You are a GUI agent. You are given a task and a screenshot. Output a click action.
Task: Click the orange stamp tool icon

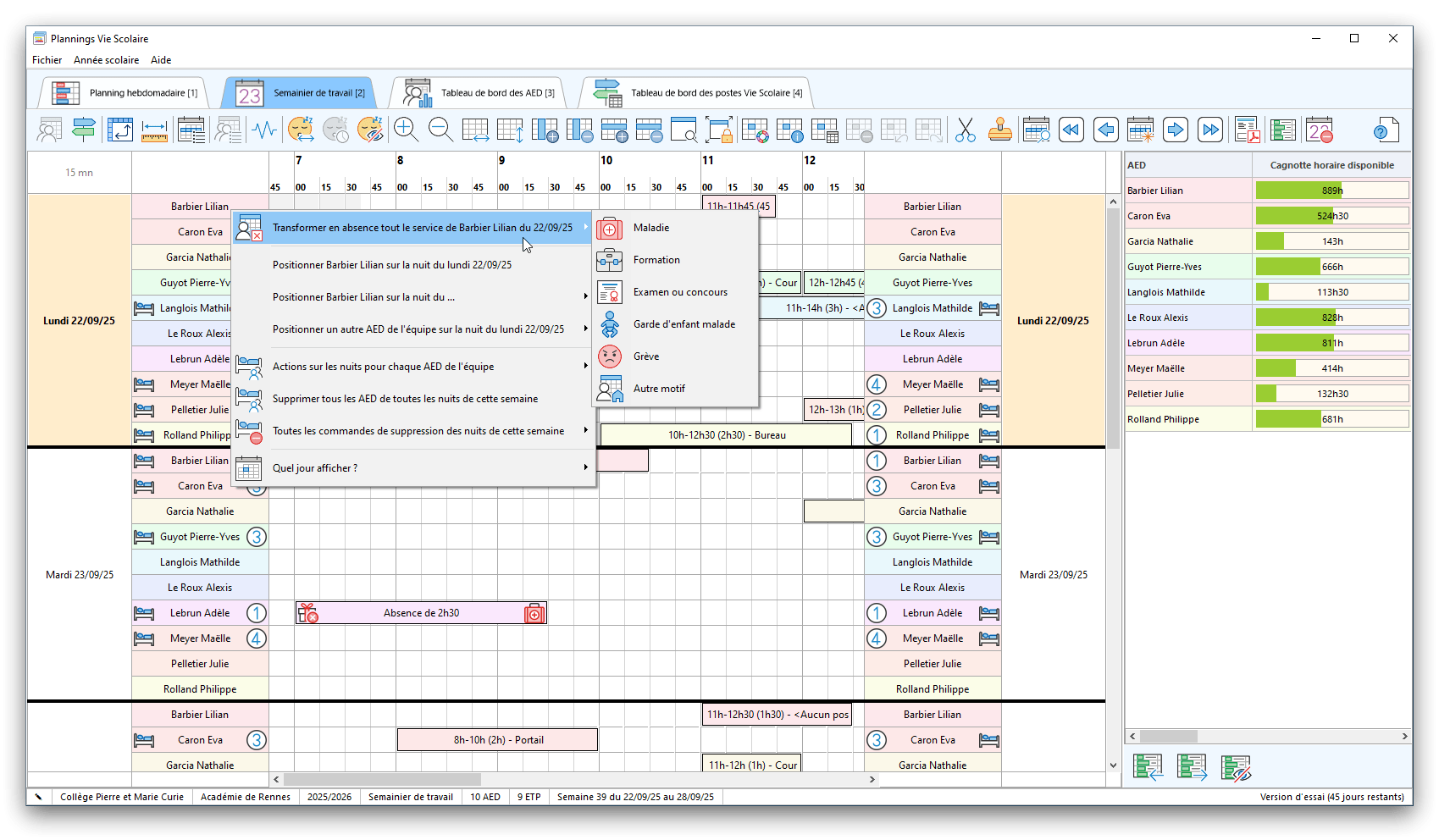coord(999,130)
